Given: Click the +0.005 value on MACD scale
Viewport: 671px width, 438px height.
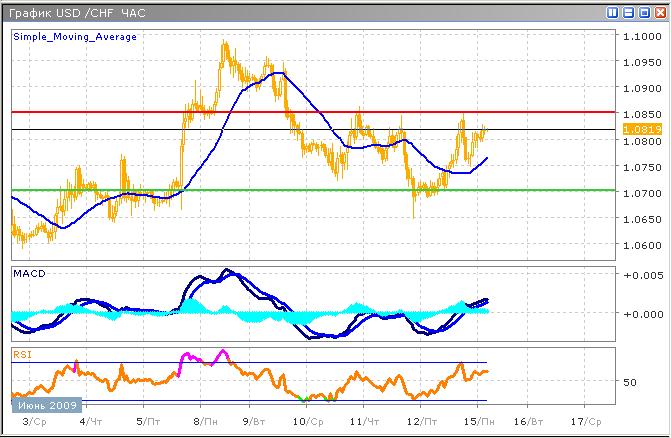Looking at the screenshot, I should pyautogui.click(x=640, y=275).
